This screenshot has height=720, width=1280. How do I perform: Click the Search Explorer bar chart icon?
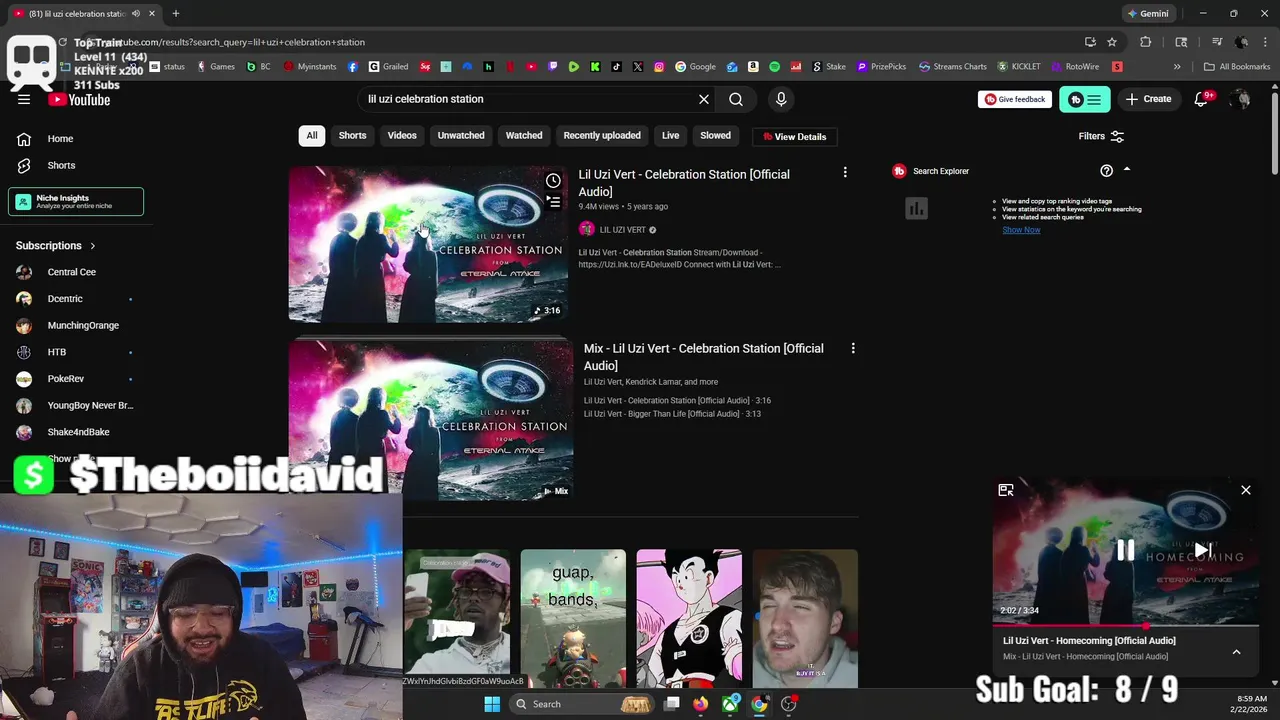916,208
